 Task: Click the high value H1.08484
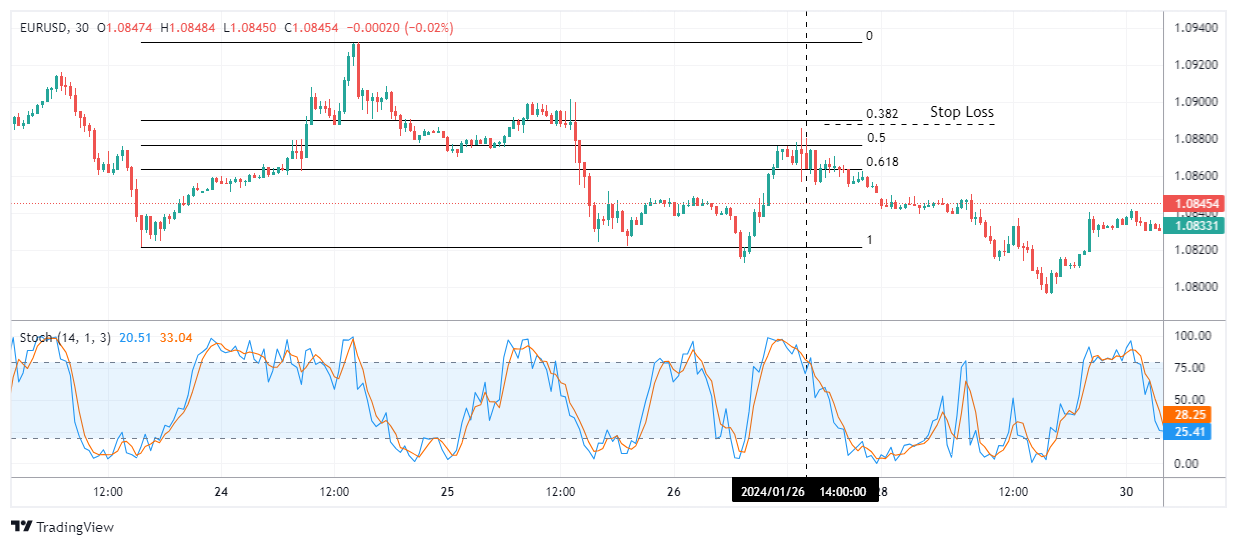click(x=187, y=28)
